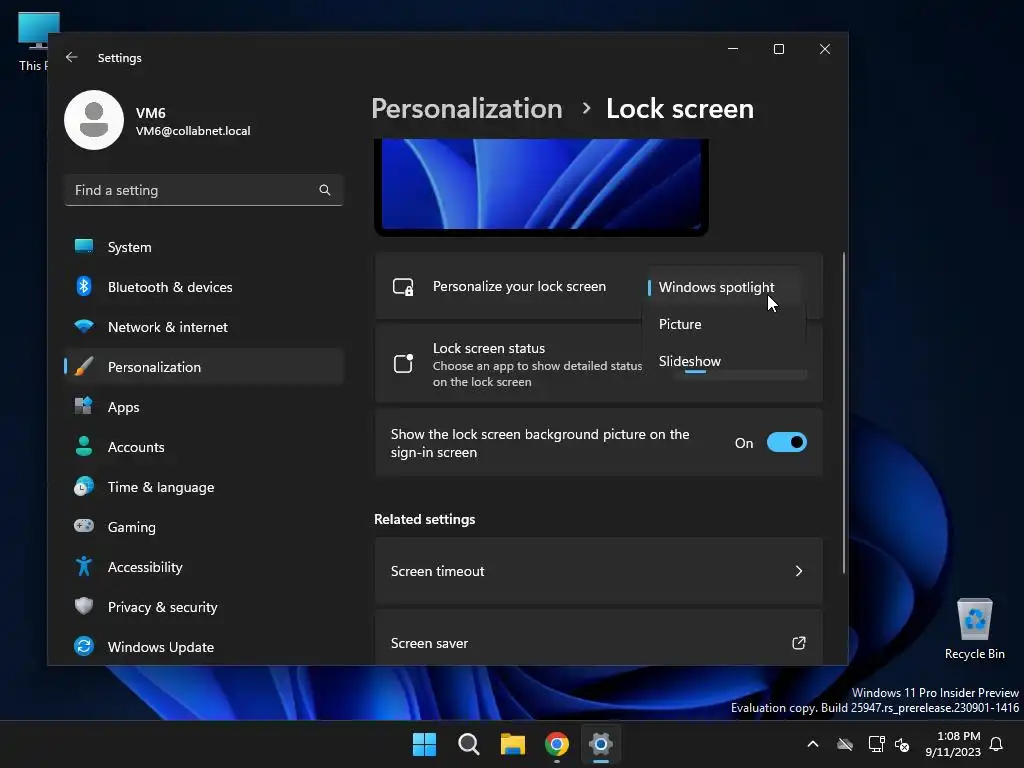Click the search magnifier in Find a setting
The width and height of the screenshot is (1024, 768).
[x=325, y=190]
